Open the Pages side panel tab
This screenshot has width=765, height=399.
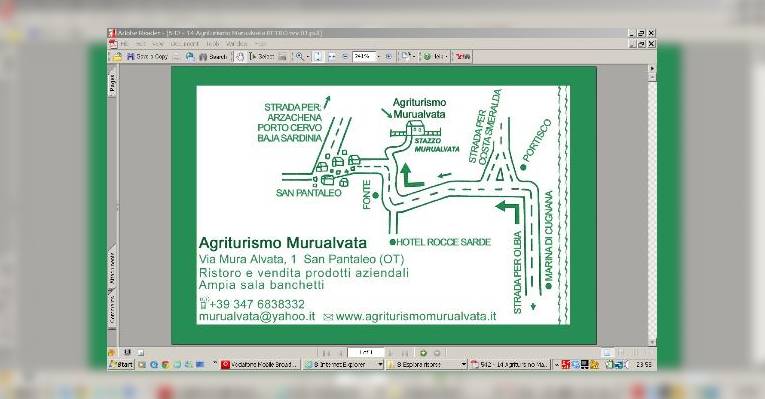[112, 83]
